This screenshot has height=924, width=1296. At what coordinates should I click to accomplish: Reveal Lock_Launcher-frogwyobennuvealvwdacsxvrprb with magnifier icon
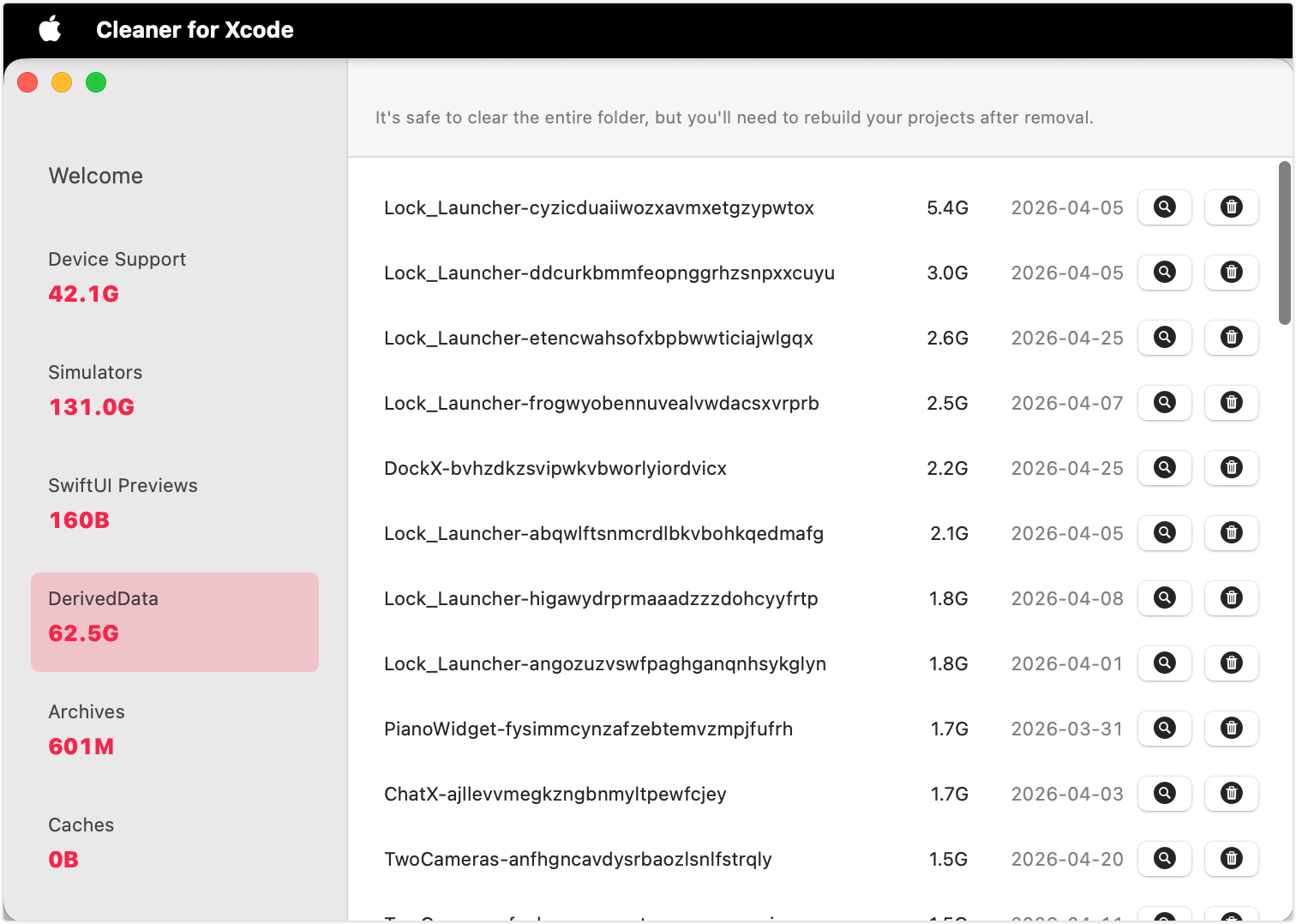tap(1165, 403)
